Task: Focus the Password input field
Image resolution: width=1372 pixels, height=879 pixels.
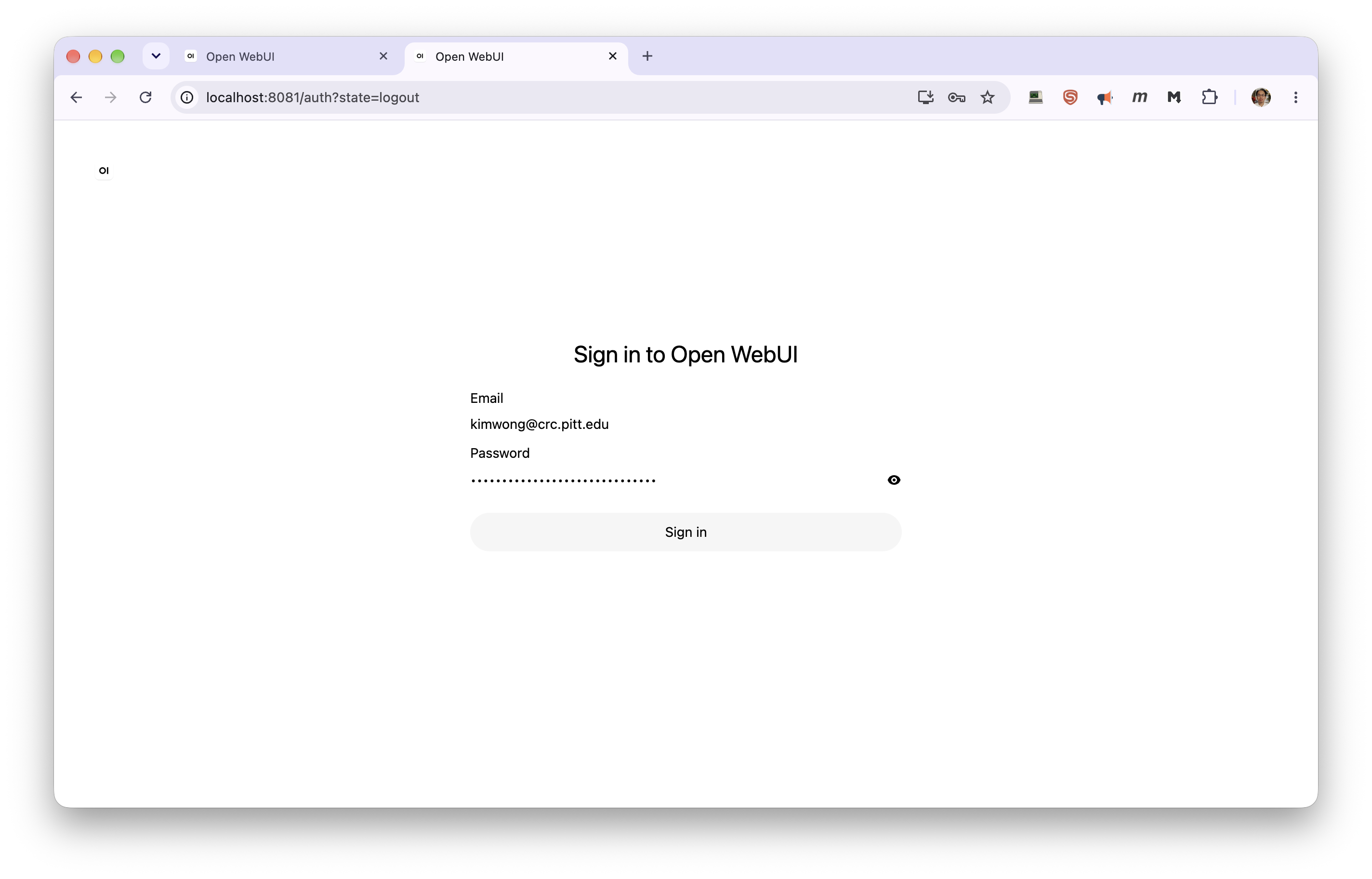Action: (676, 480)
